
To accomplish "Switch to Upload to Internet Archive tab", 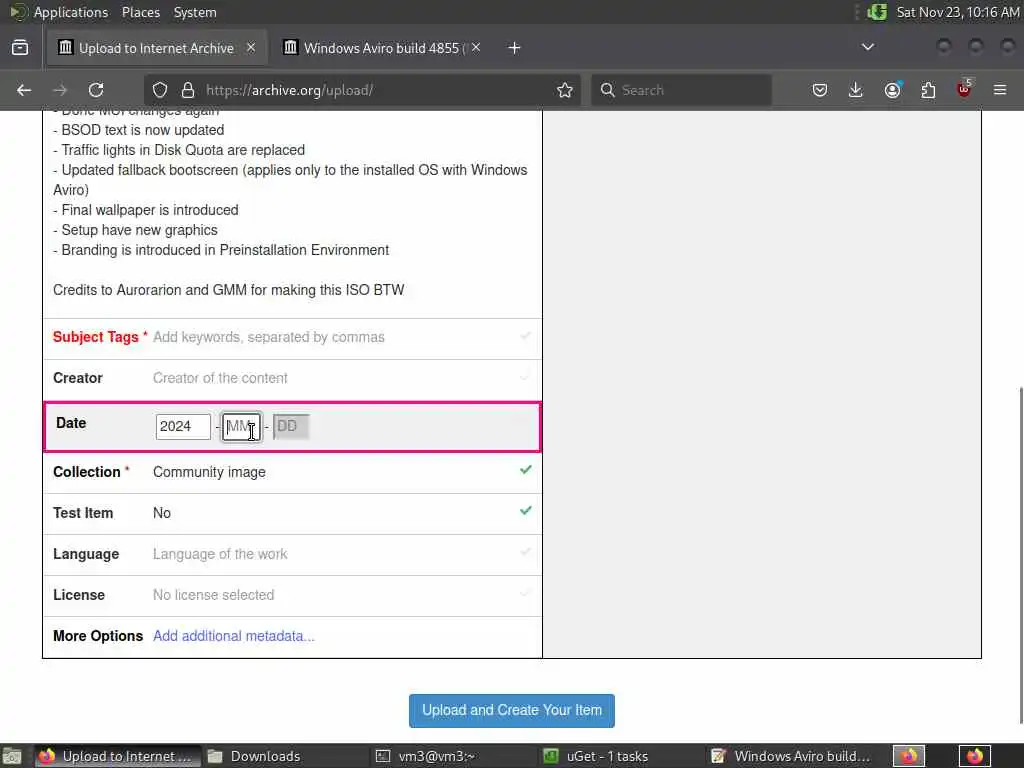I will click(x=157, y=48).
